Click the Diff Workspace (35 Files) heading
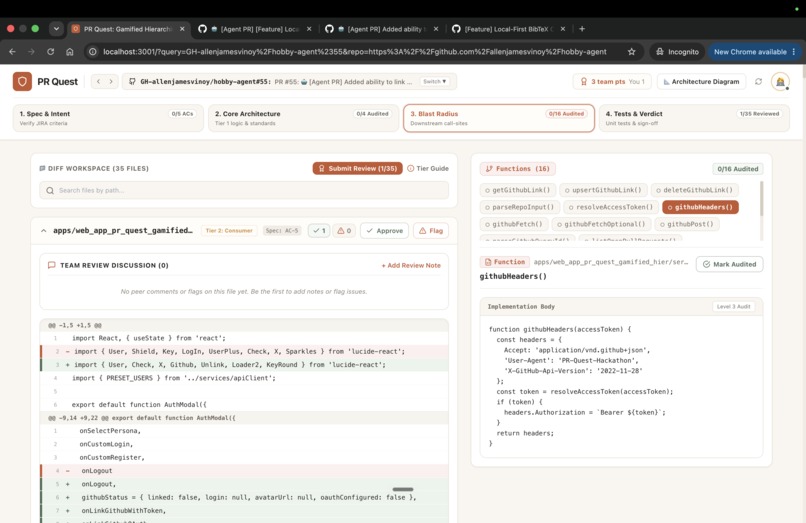Screen dimensions: 806x523 94,168
